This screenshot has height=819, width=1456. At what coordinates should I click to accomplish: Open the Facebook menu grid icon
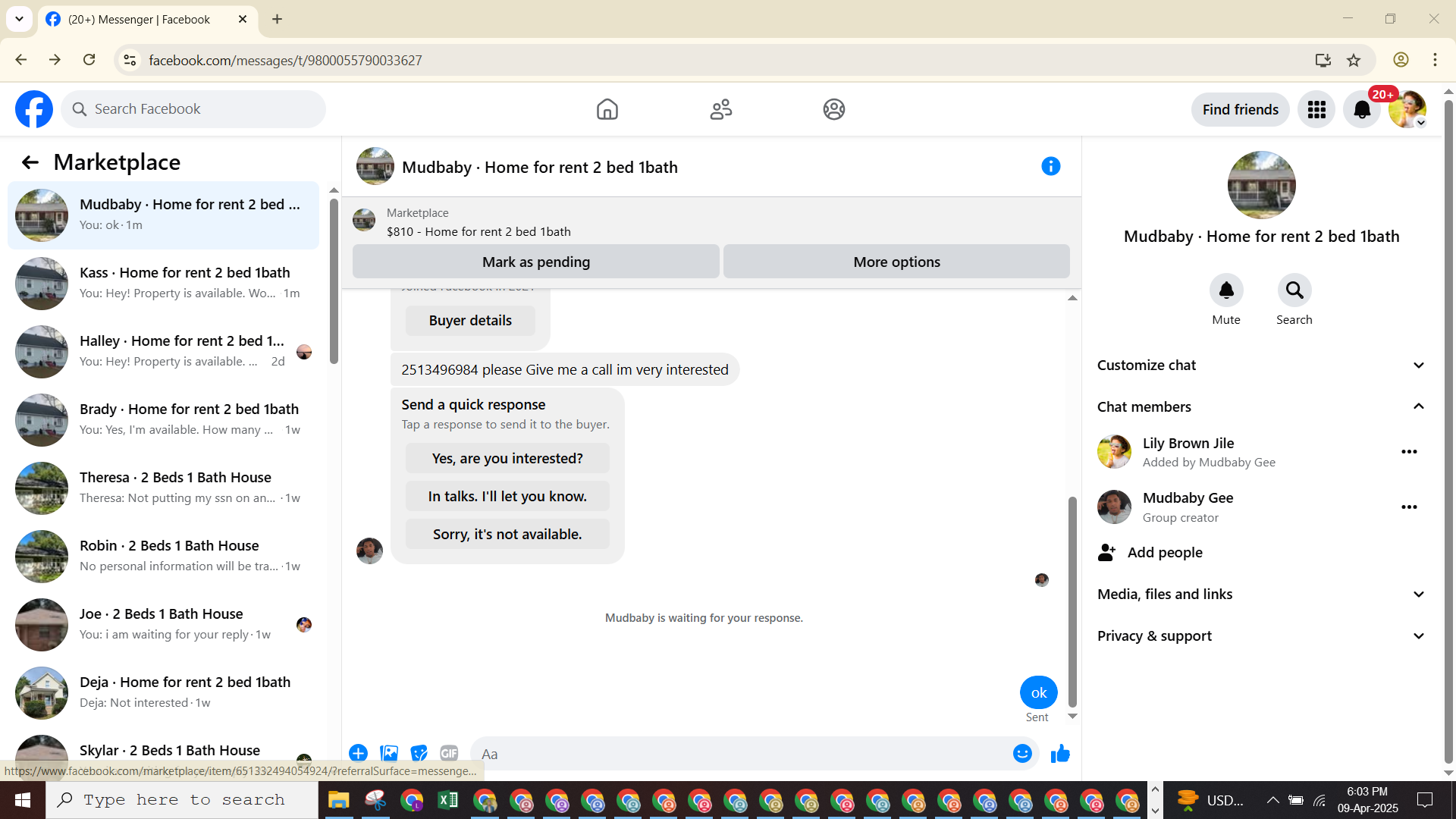pos(1316,110)
